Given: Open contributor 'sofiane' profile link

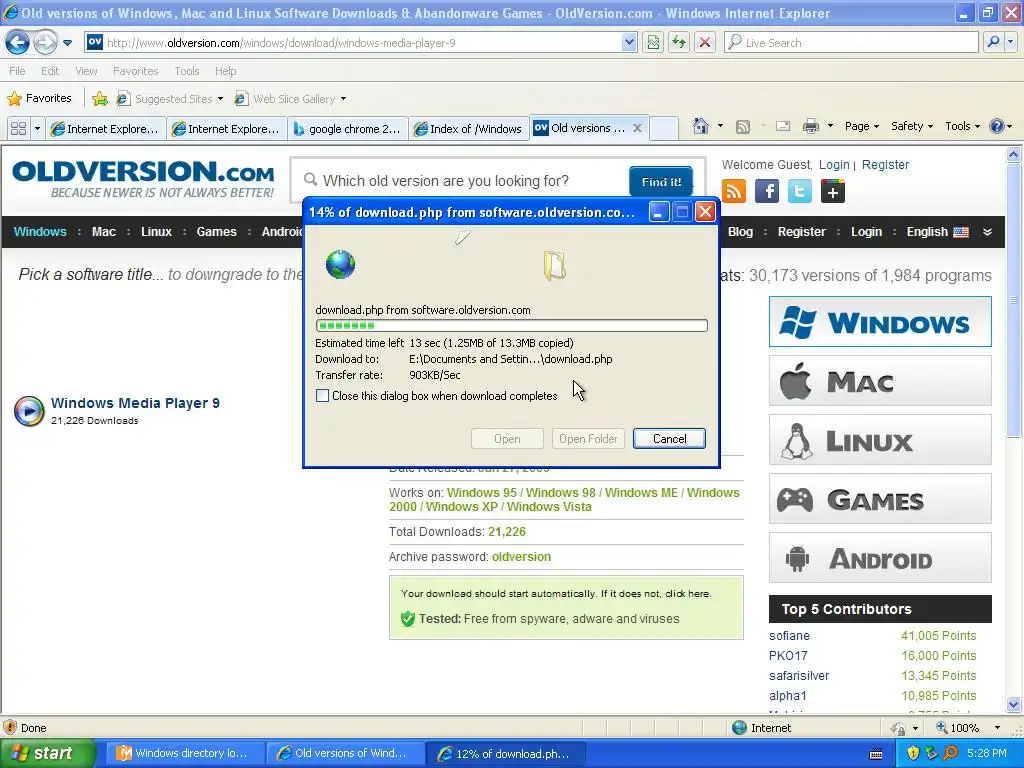Looking at the screenshot, I should point(789,635).
